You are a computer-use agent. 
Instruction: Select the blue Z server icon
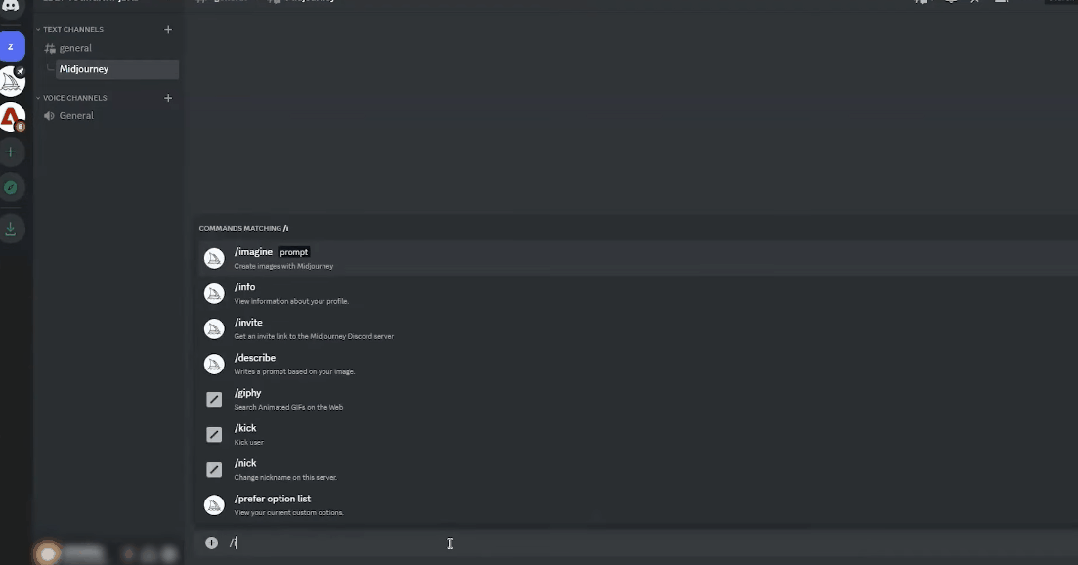pos(11,47)
